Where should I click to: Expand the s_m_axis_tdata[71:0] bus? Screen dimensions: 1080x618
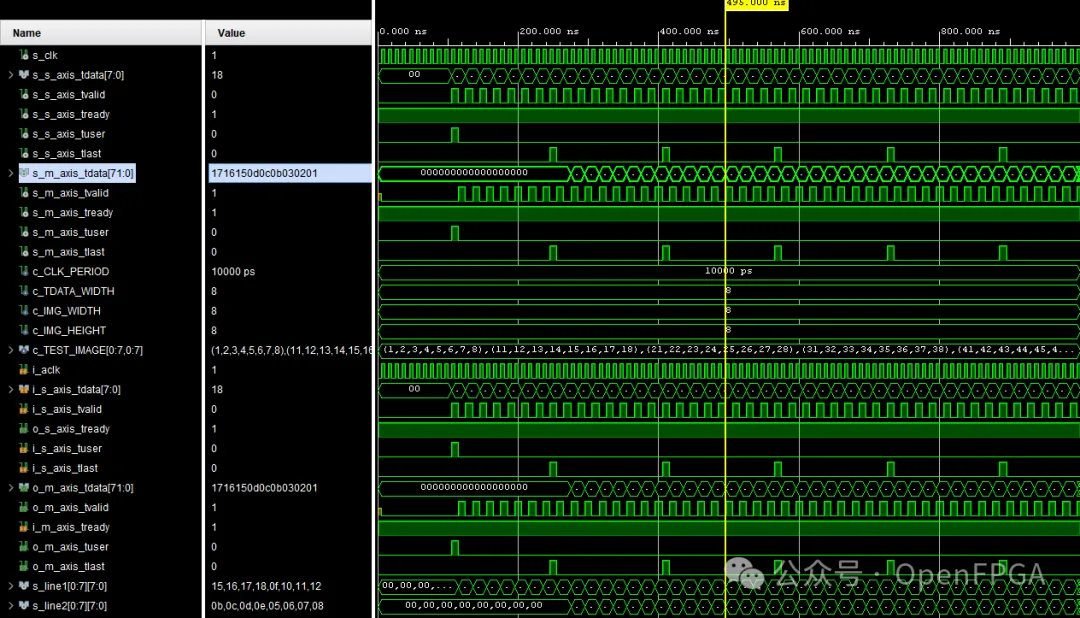point(10,173)
